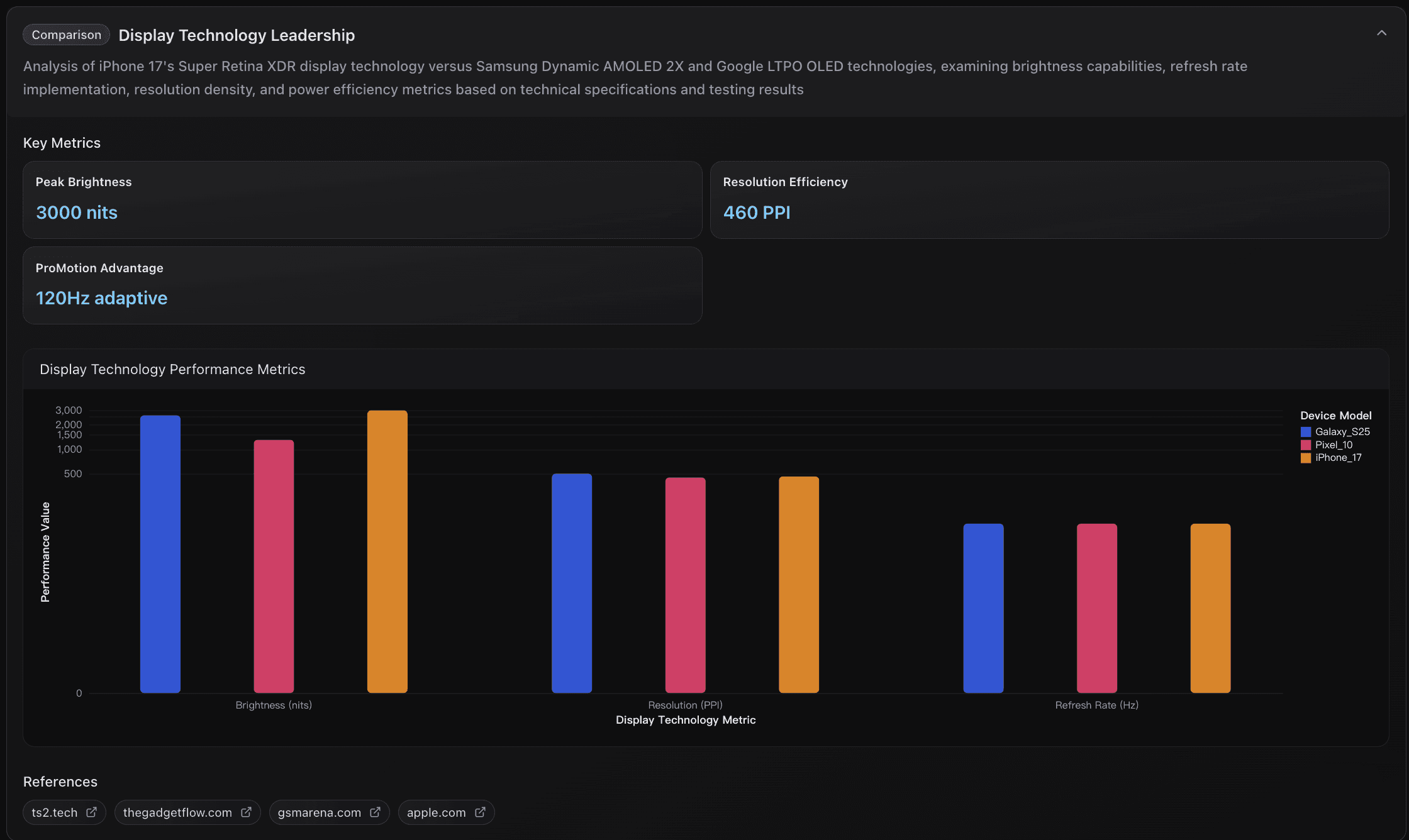Click the pink Pixel_10 Brightness bar
Screen dimensions: 1409x840
[x=274, y=566]
